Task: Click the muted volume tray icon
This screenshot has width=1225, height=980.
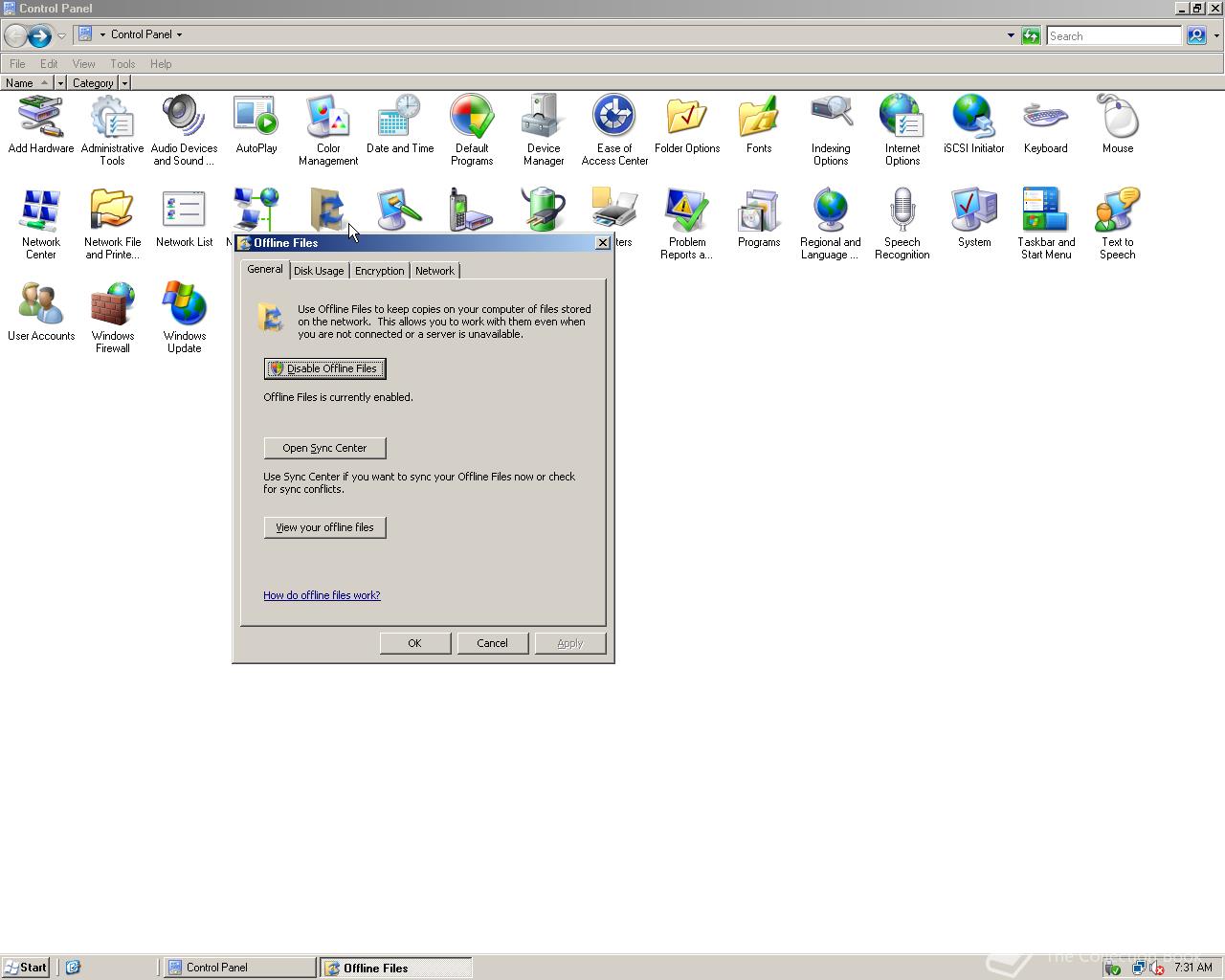Action: click(1156, 968)
